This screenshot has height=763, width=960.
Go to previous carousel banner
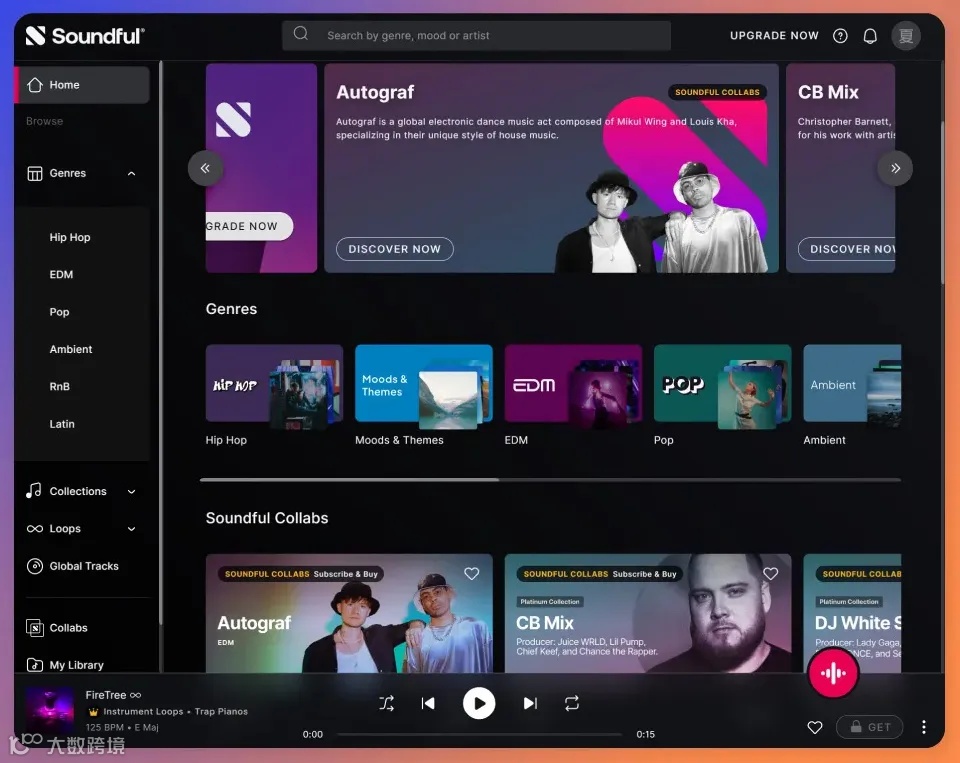[205, 168]
